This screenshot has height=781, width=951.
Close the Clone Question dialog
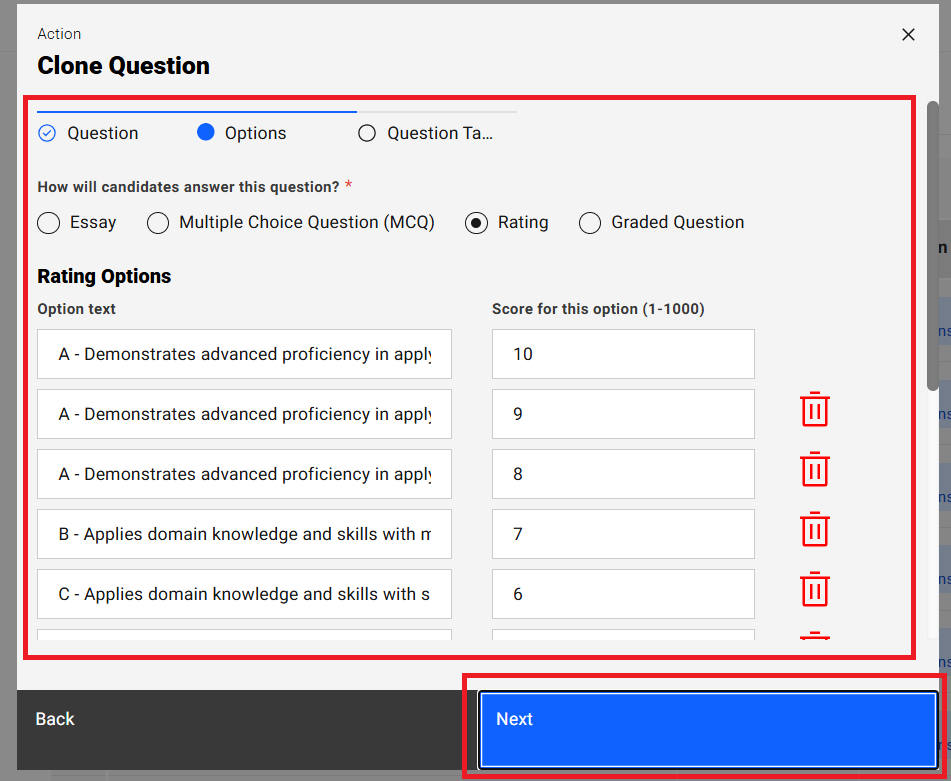click(x=908, y=35)
